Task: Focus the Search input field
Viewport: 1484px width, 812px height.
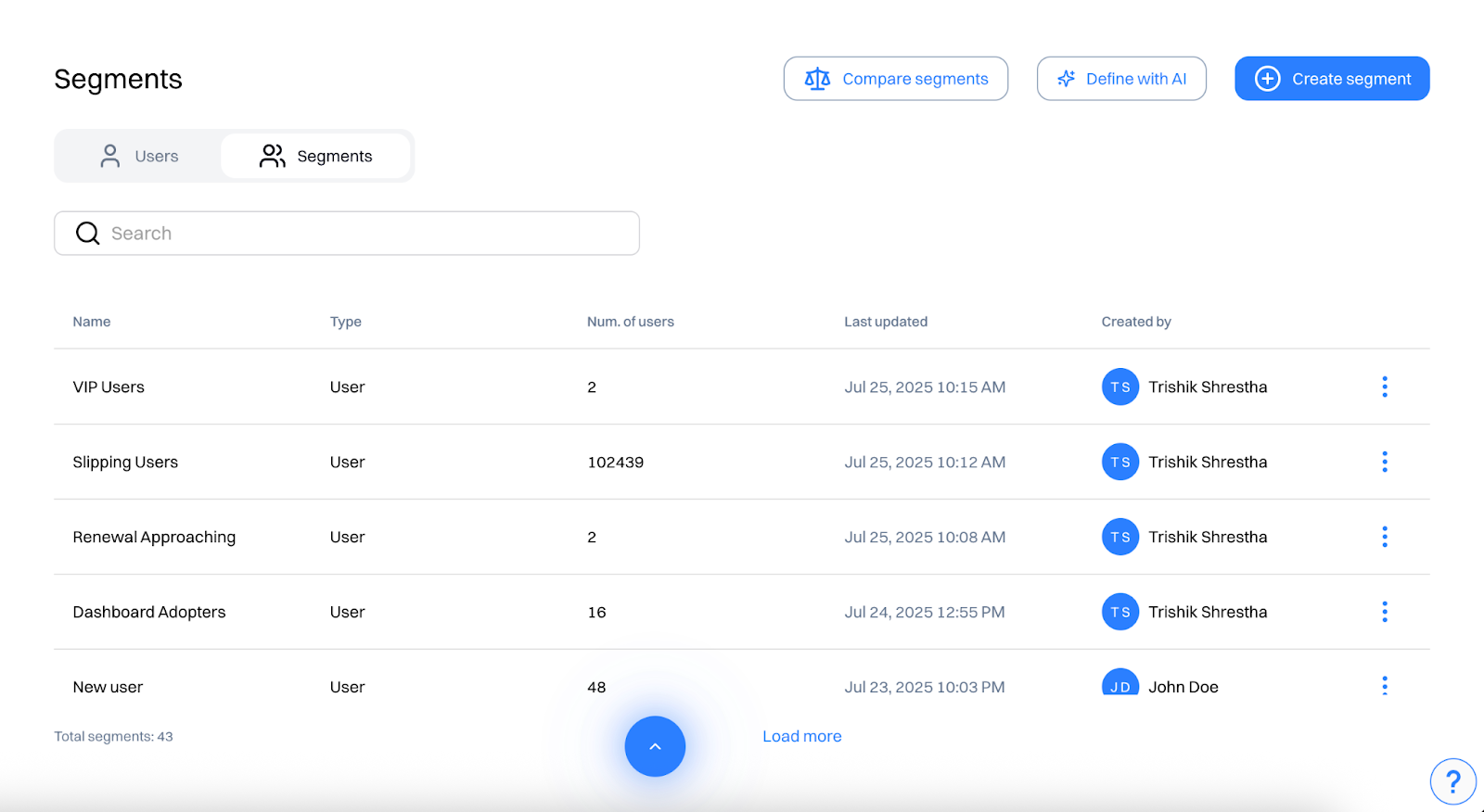Action: (347, 234)
